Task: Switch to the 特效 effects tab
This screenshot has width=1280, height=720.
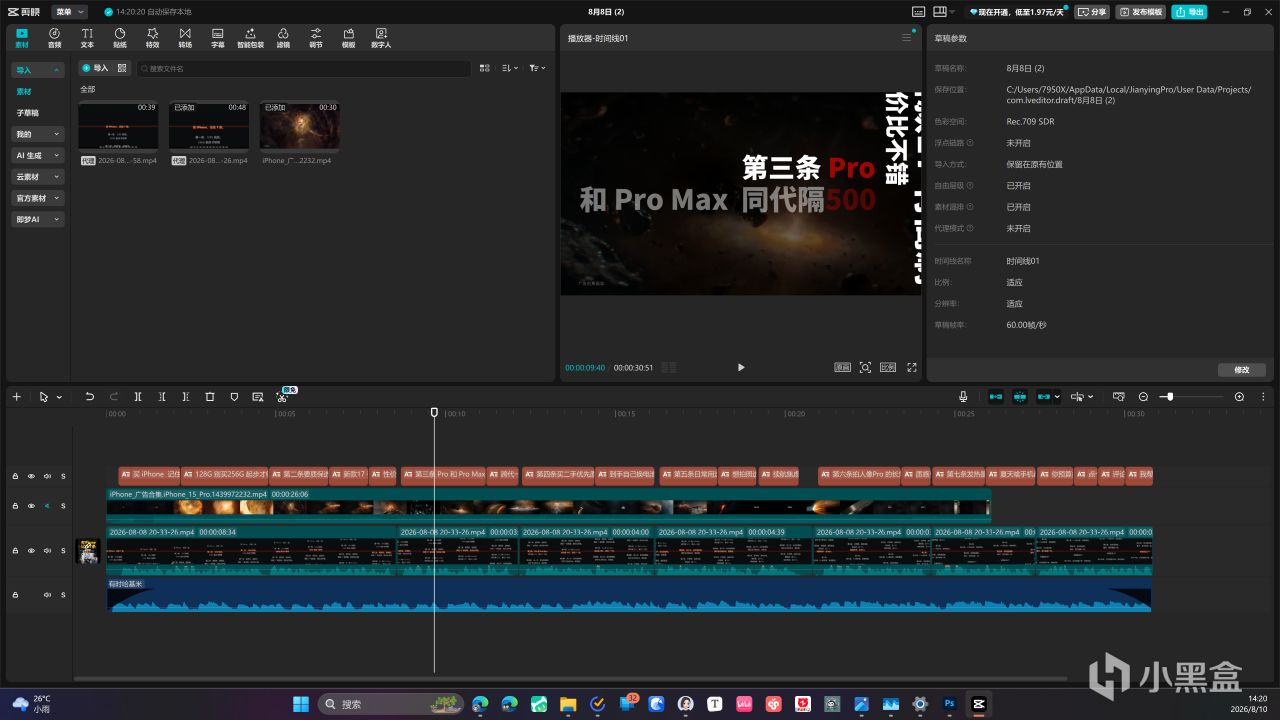Action: click(152, 38)
